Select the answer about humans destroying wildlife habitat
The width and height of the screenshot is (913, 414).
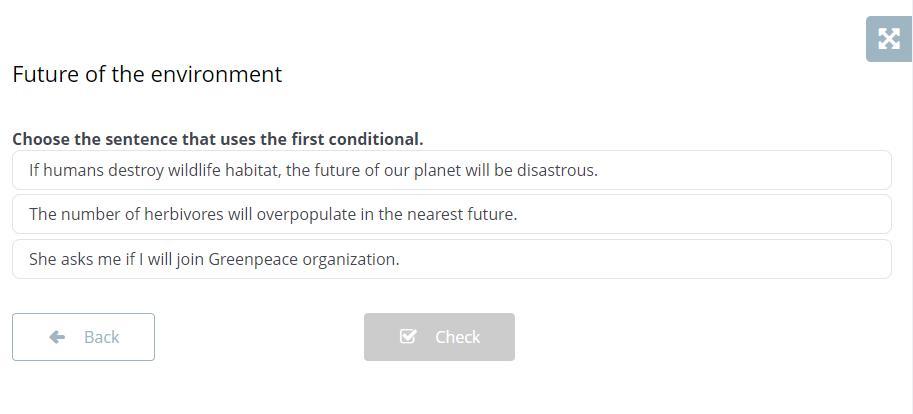point(451,170)
